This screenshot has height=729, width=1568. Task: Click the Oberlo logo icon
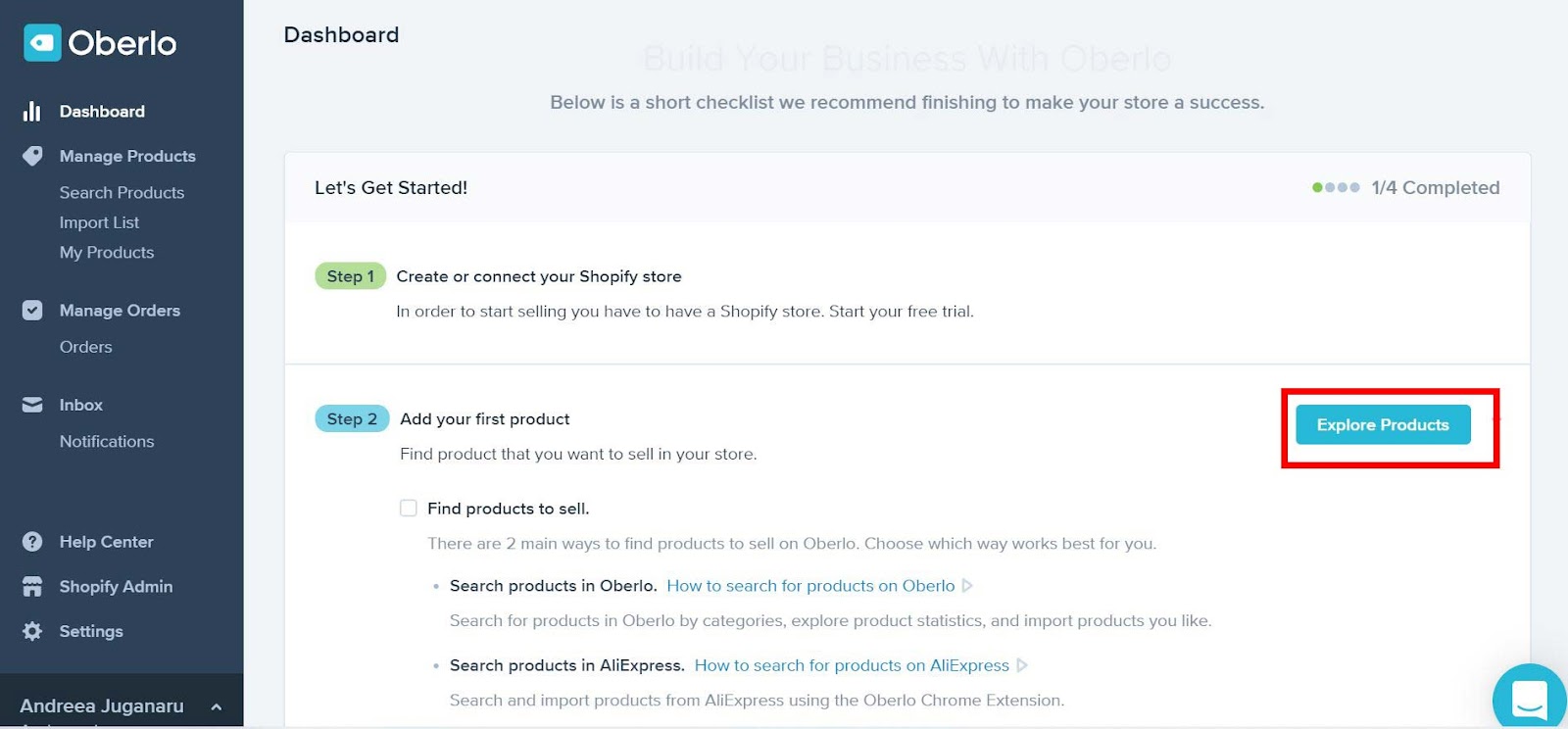[42, 43]
